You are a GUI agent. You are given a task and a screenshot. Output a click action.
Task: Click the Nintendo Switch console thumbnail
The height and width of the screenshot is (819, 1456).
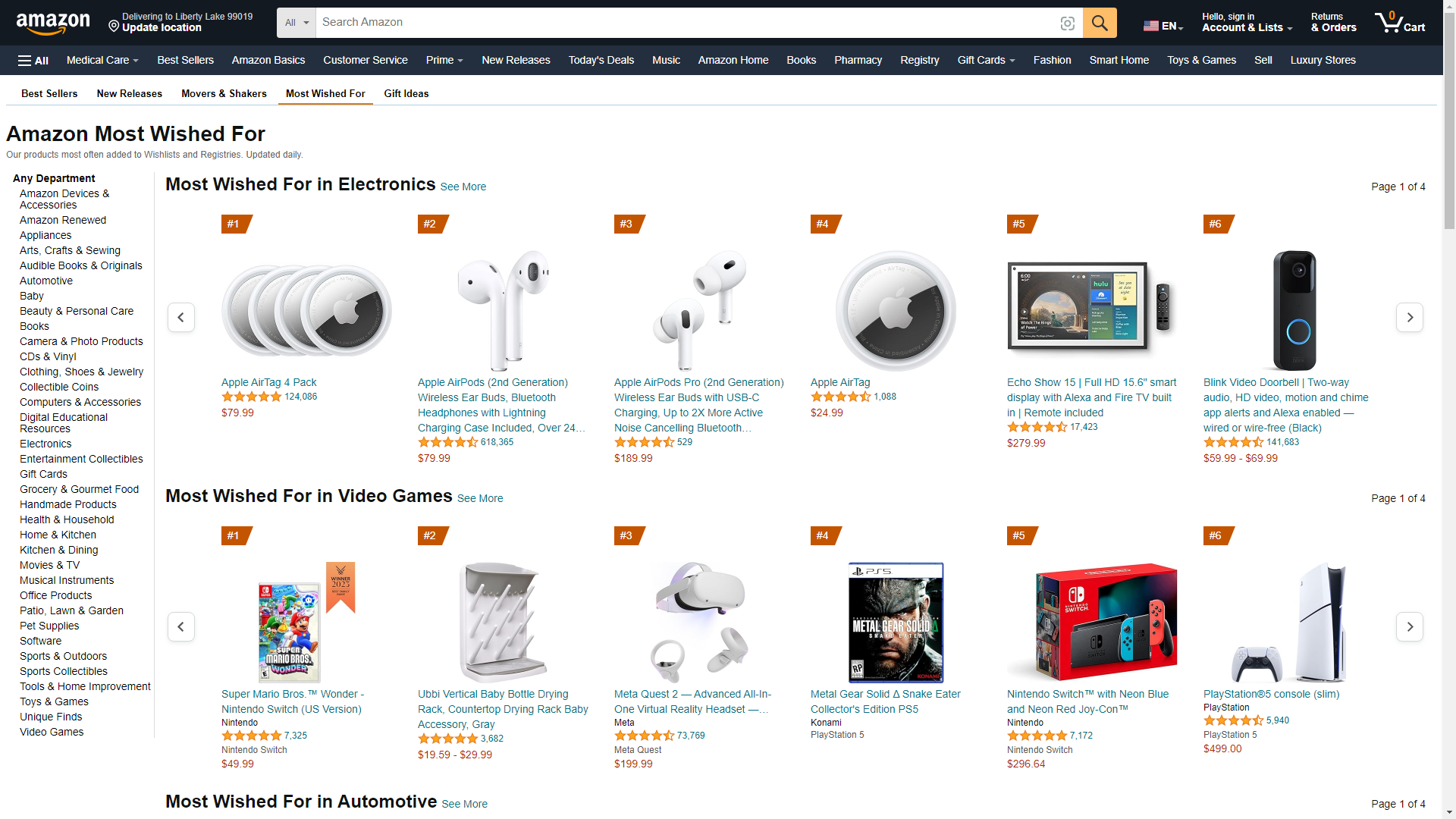(x=1092, y=622)
